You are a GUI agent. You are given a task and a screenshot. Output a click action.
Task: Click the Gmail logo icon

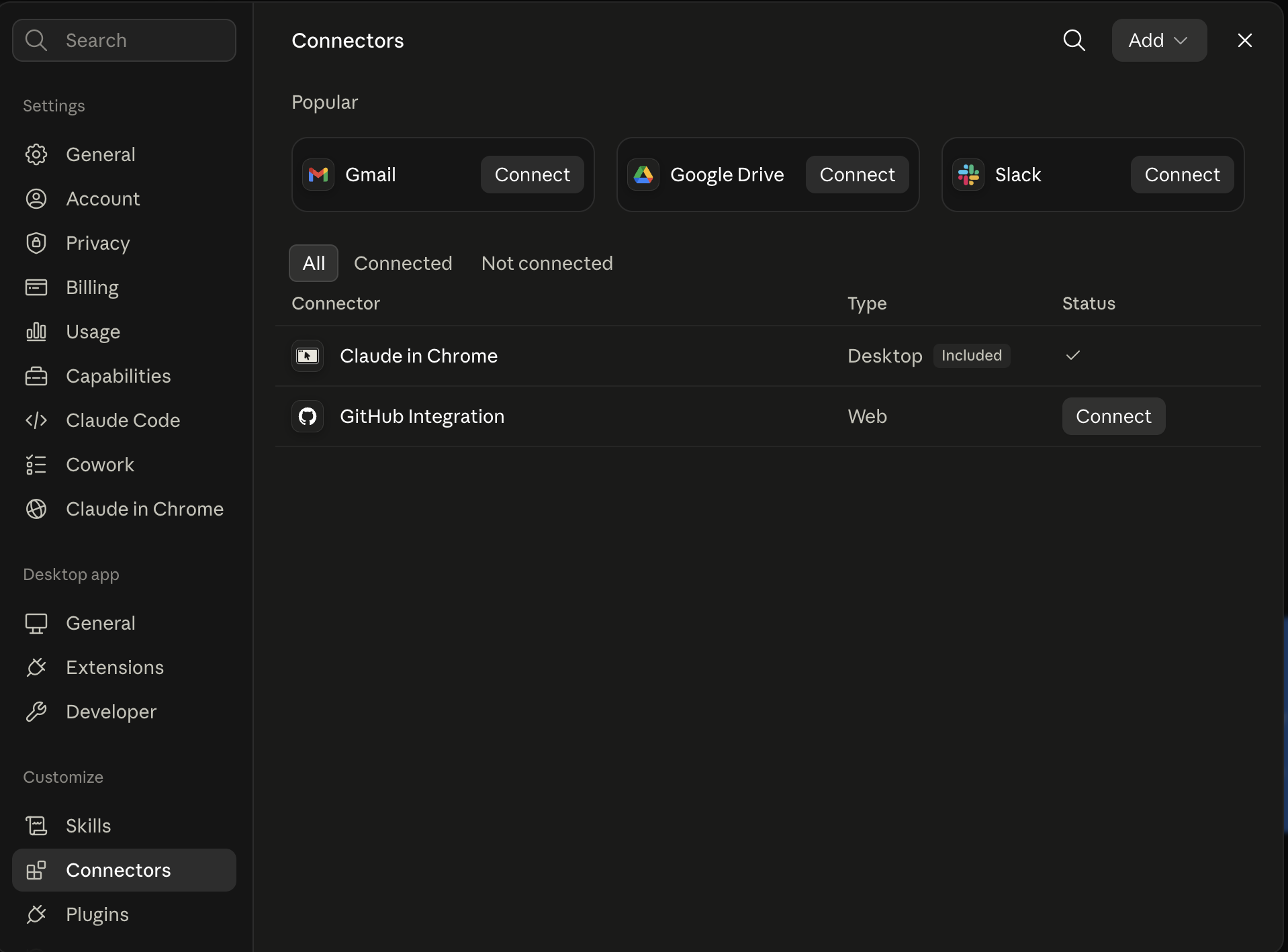pyautogui.click(x=318, y=175)
